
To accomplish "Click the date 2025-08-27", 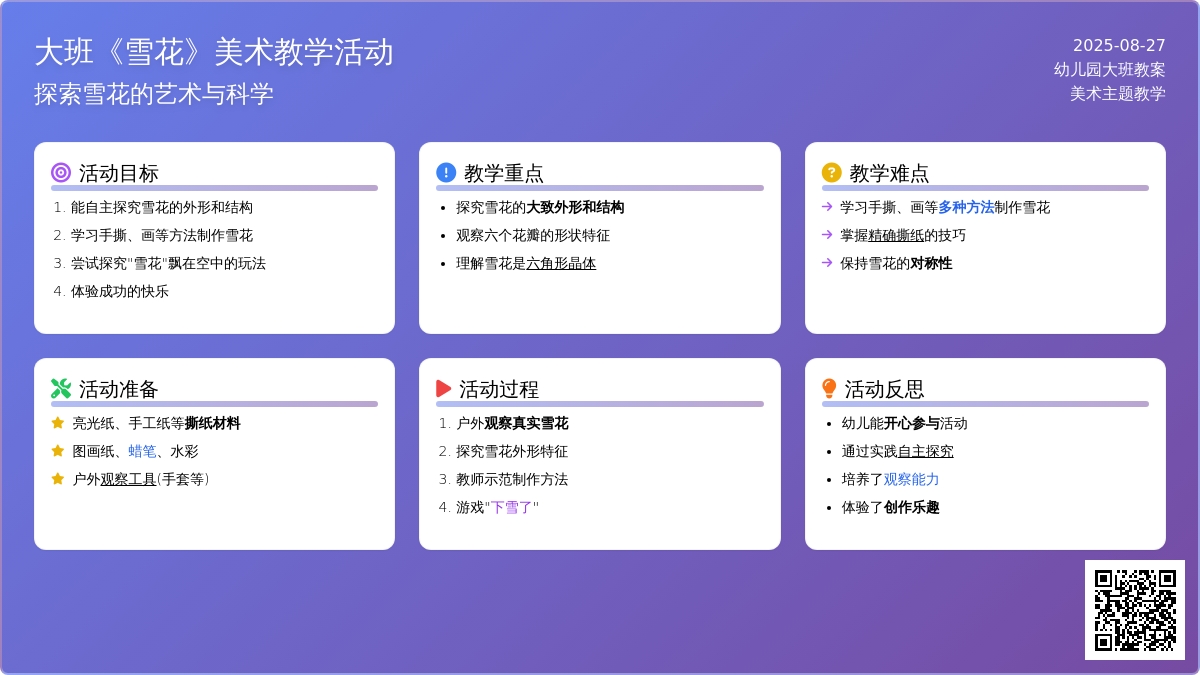I will coord(1119,45).
